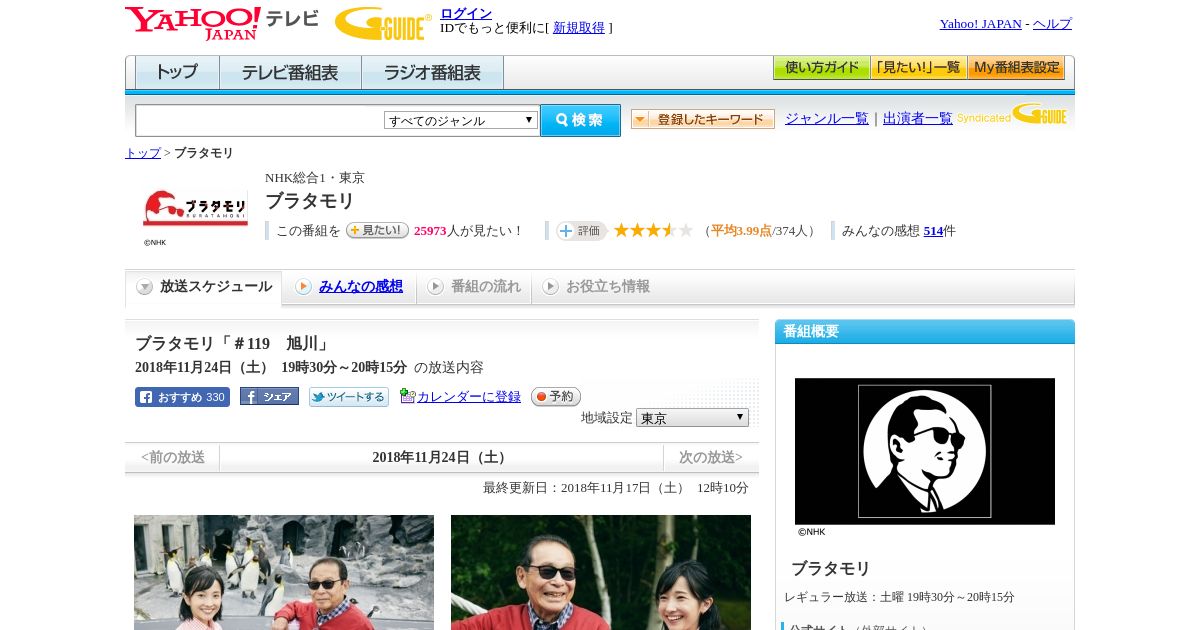Click the 新規取得 link
This screenshot has height=630, width=1200.
(579, 28)
